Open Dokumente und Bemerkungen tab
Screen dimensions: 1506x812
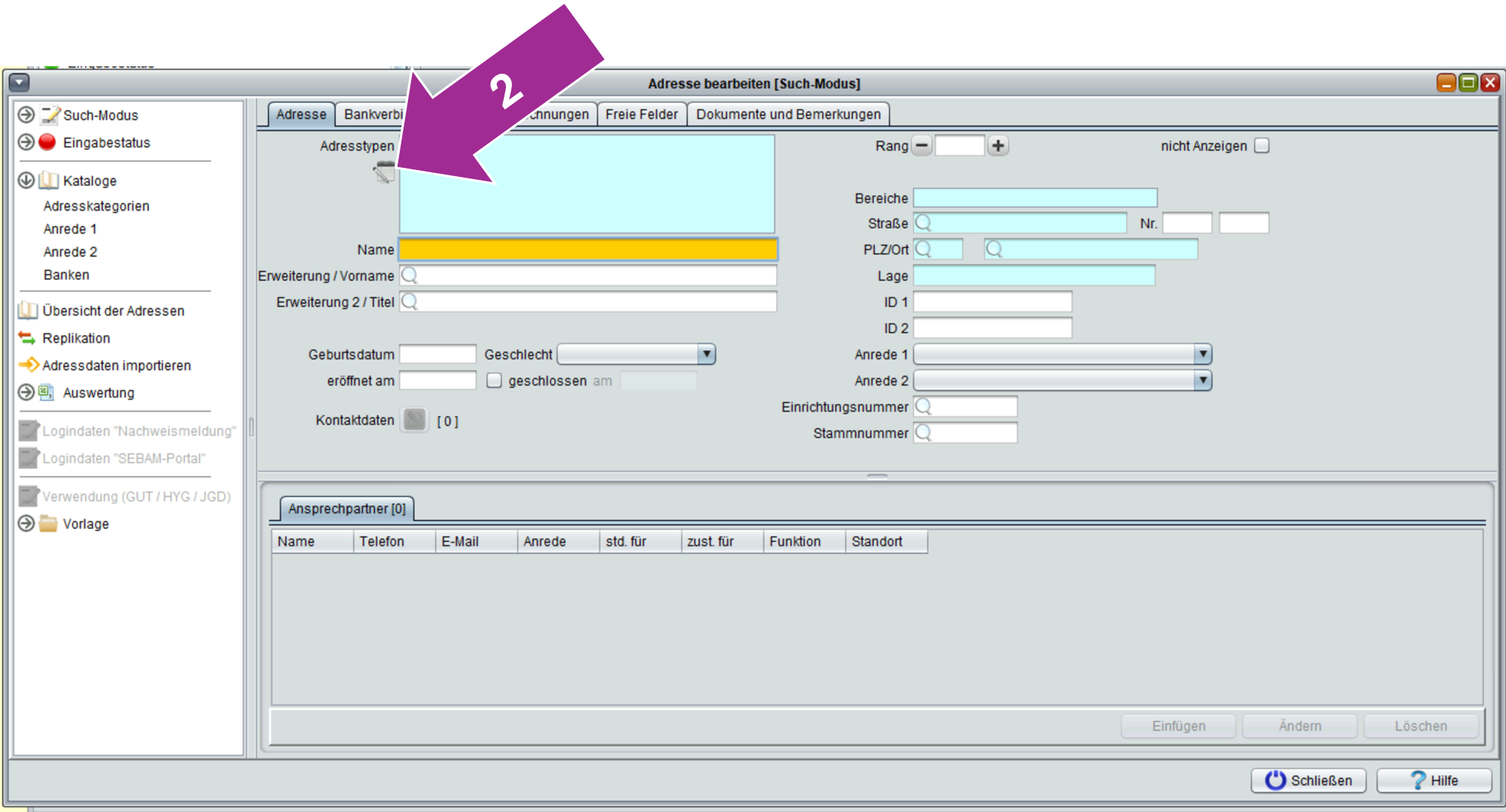click(x=788, y=114)
